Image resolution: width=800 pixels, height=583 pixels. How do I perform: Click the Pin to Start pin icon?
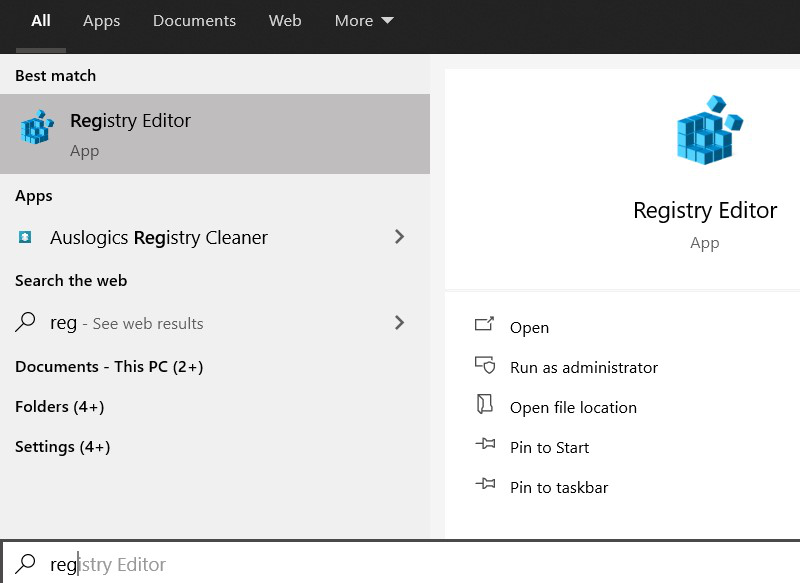(485, 445)
